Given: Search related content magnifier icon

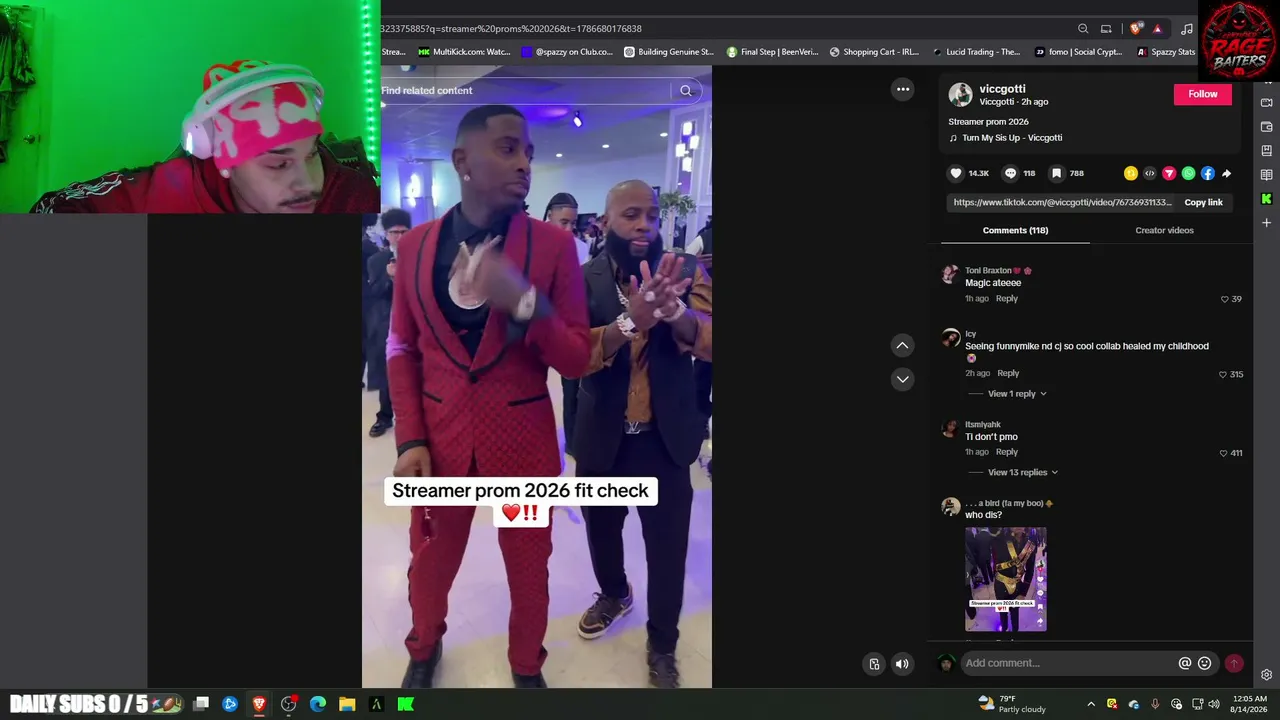Looking at the screenshot, I should (x=686, y=91).
